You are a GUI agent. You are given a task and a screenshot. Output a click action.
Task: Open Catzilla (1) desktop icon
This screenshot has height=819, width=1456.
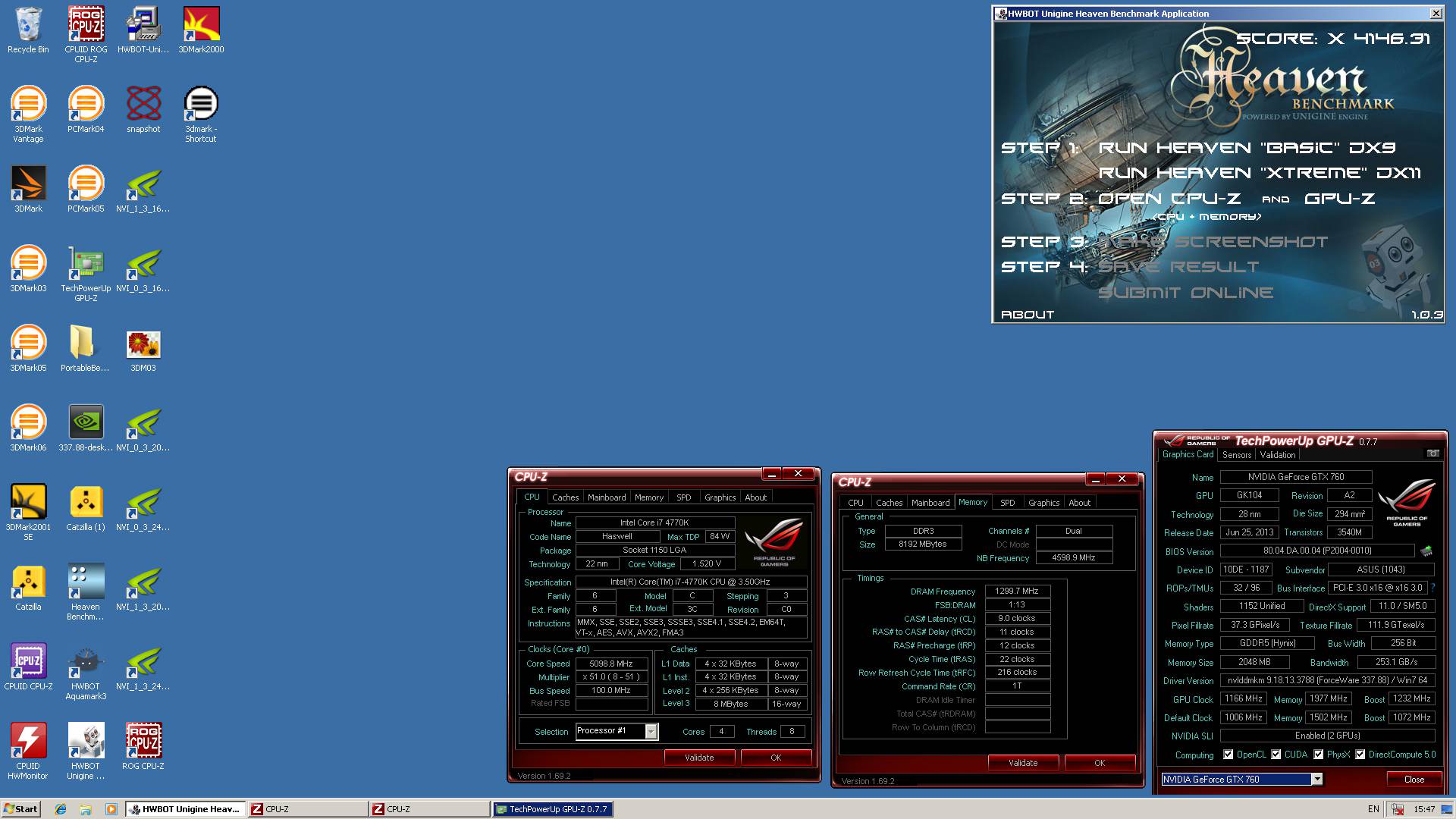click(x=86, y=508)
